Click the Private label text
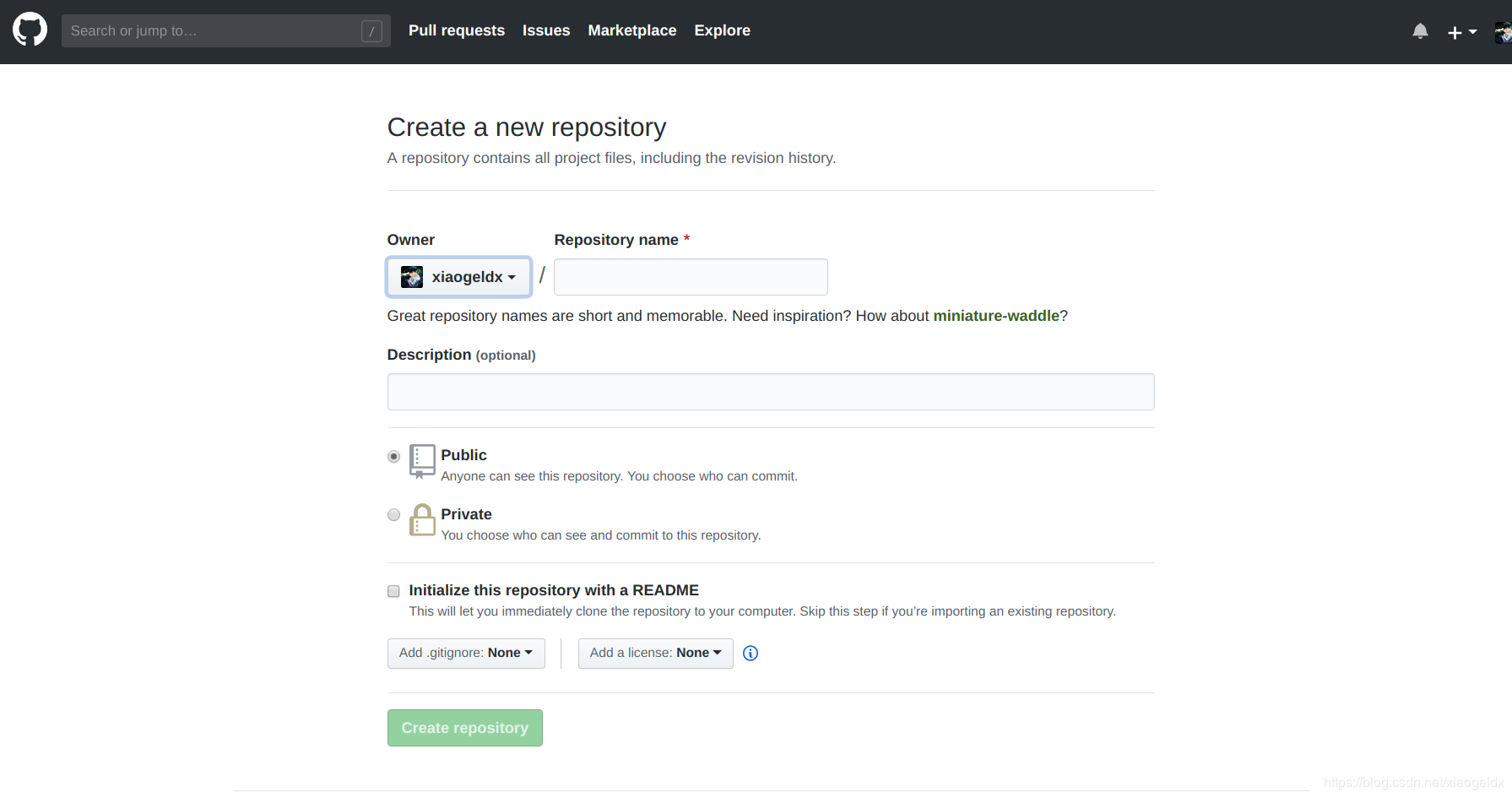This screenshot has width=1512, height=798. pos(466,514)
